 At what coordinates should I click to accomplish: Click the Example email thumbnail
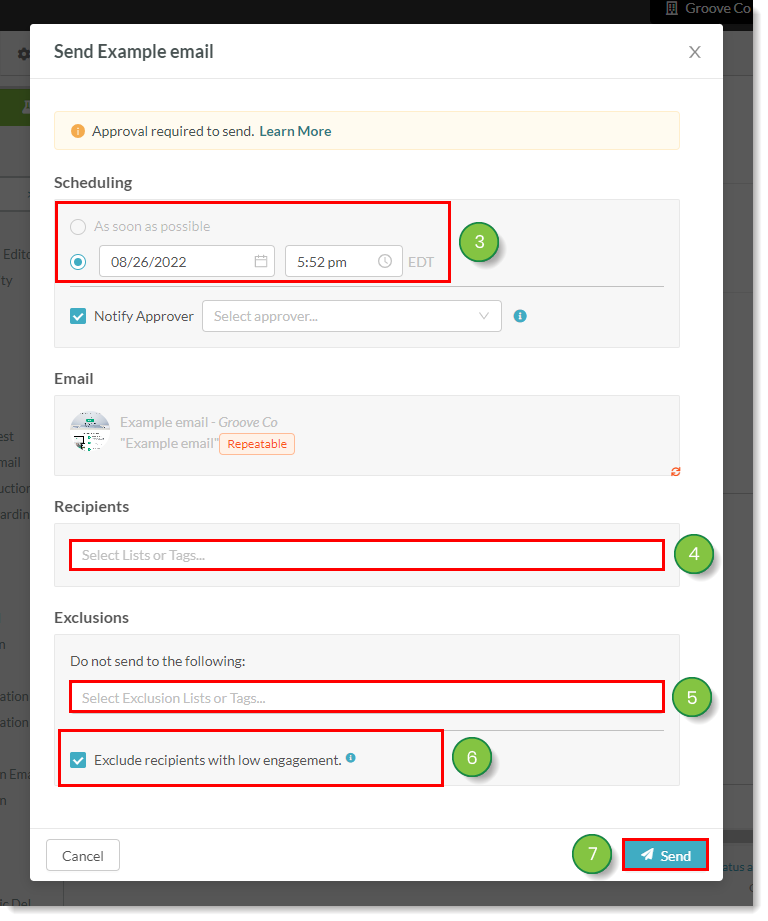[90, 432]
